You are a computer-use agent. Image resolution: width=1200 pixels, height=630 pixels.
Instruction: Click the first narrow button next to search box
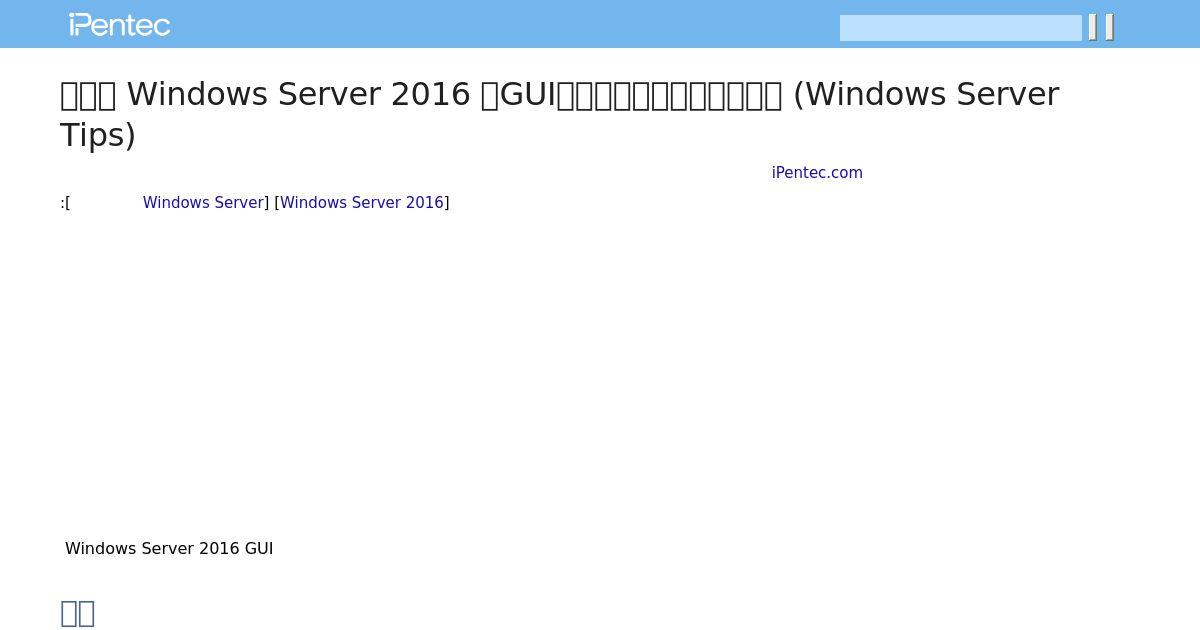pos(1093,28)
